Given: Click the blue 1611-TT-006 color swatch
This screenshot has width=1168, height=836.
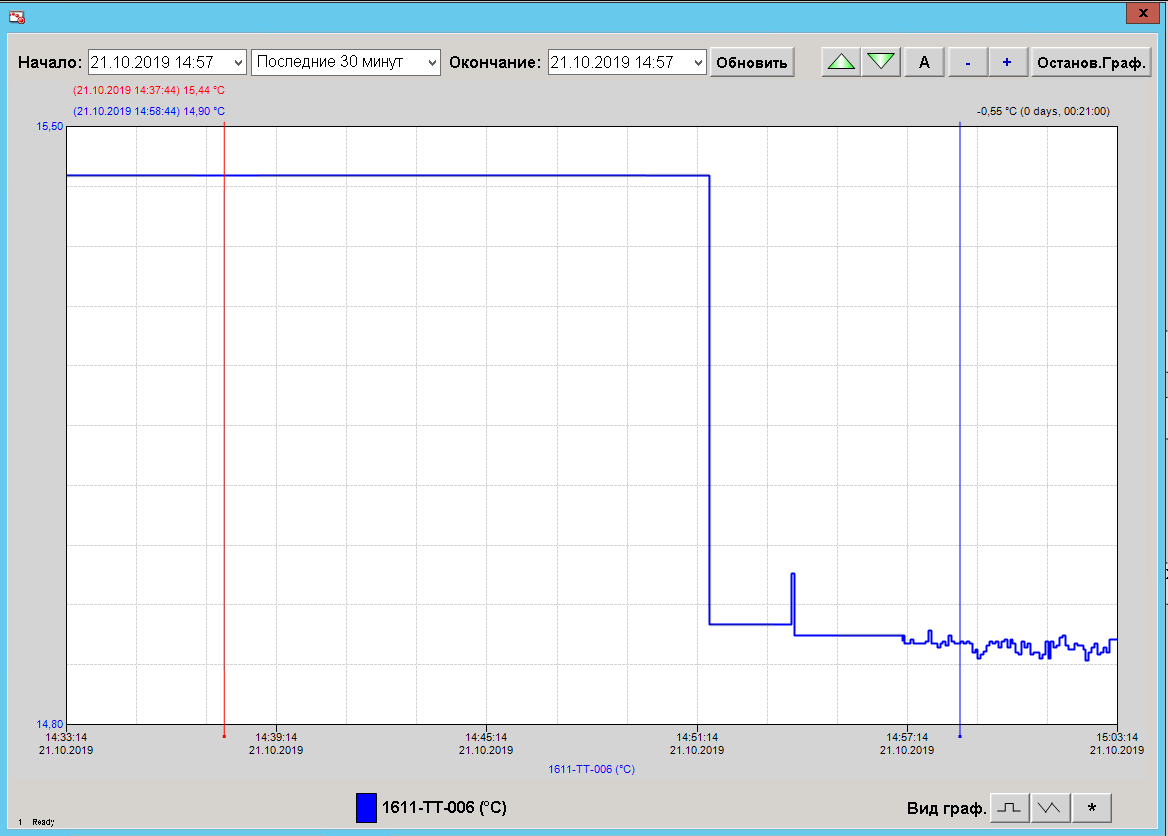Looking at the screenshot, I should point(366,807).
